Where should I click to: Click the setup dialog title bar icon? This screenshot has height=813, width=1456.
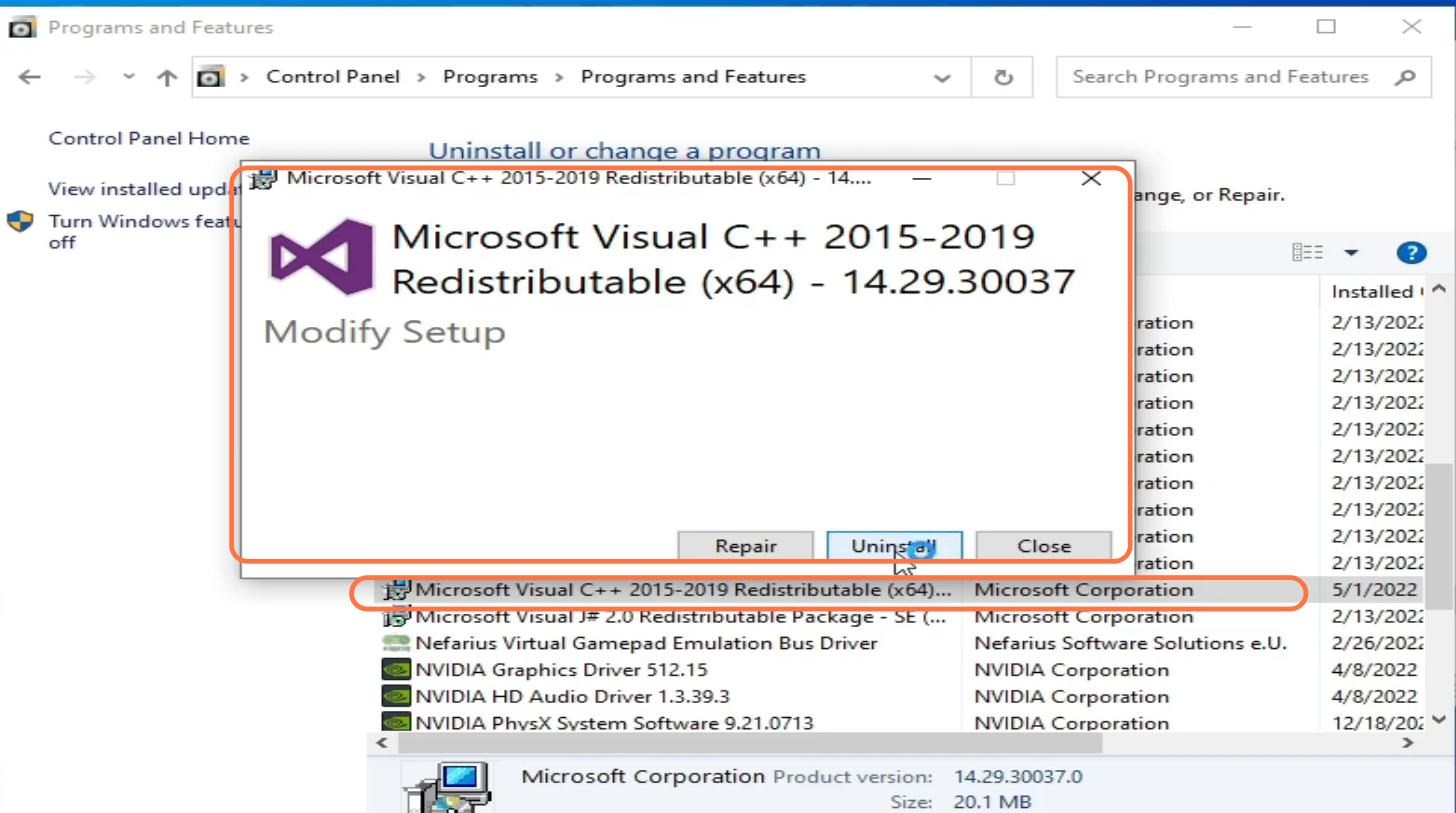264,179
